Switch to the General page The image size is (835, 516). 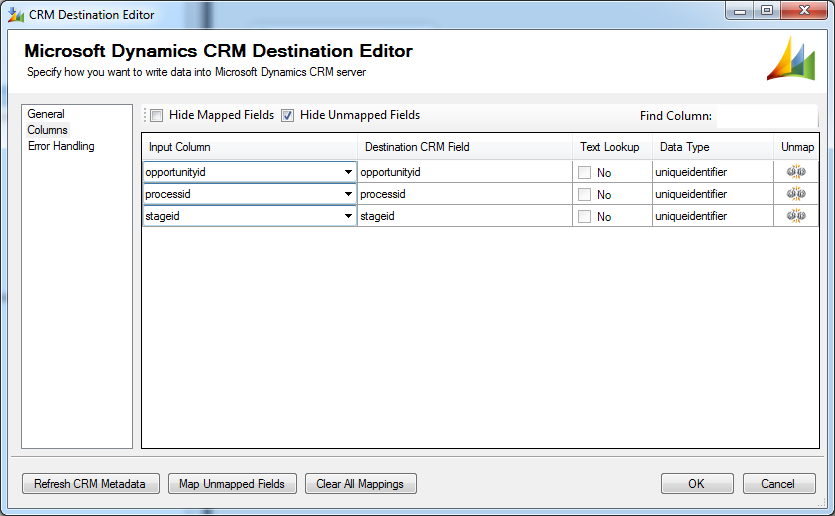[x=46, y=114]
